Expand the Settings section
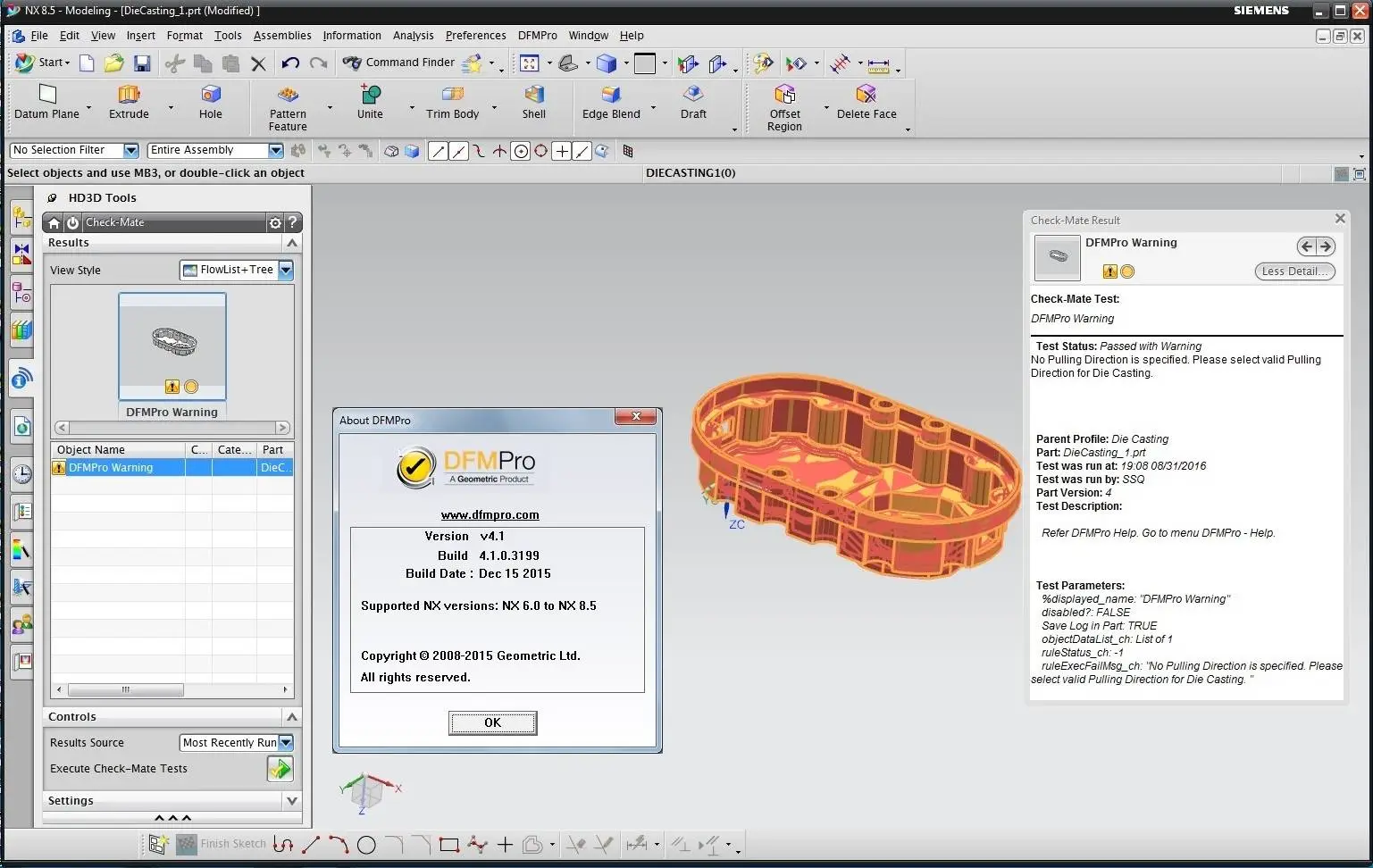 point(292,801)
